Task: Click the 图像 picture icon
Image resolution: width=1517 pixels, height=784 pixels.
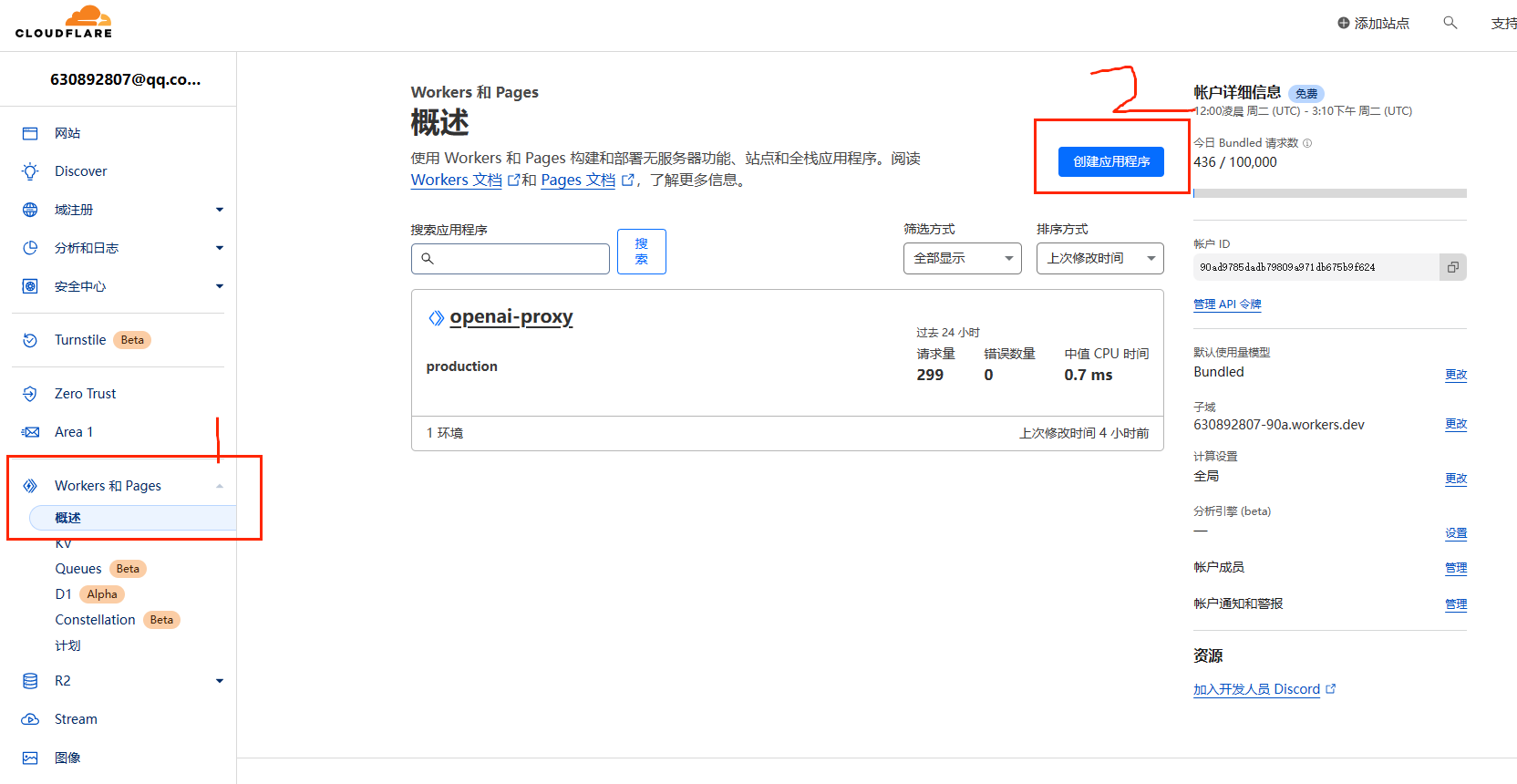Action: [x=30, y=758]
